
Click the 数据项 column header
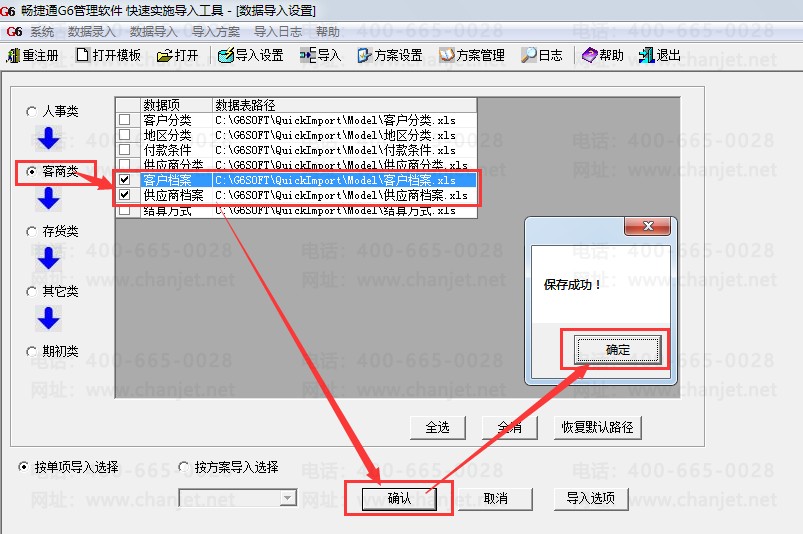176,105
